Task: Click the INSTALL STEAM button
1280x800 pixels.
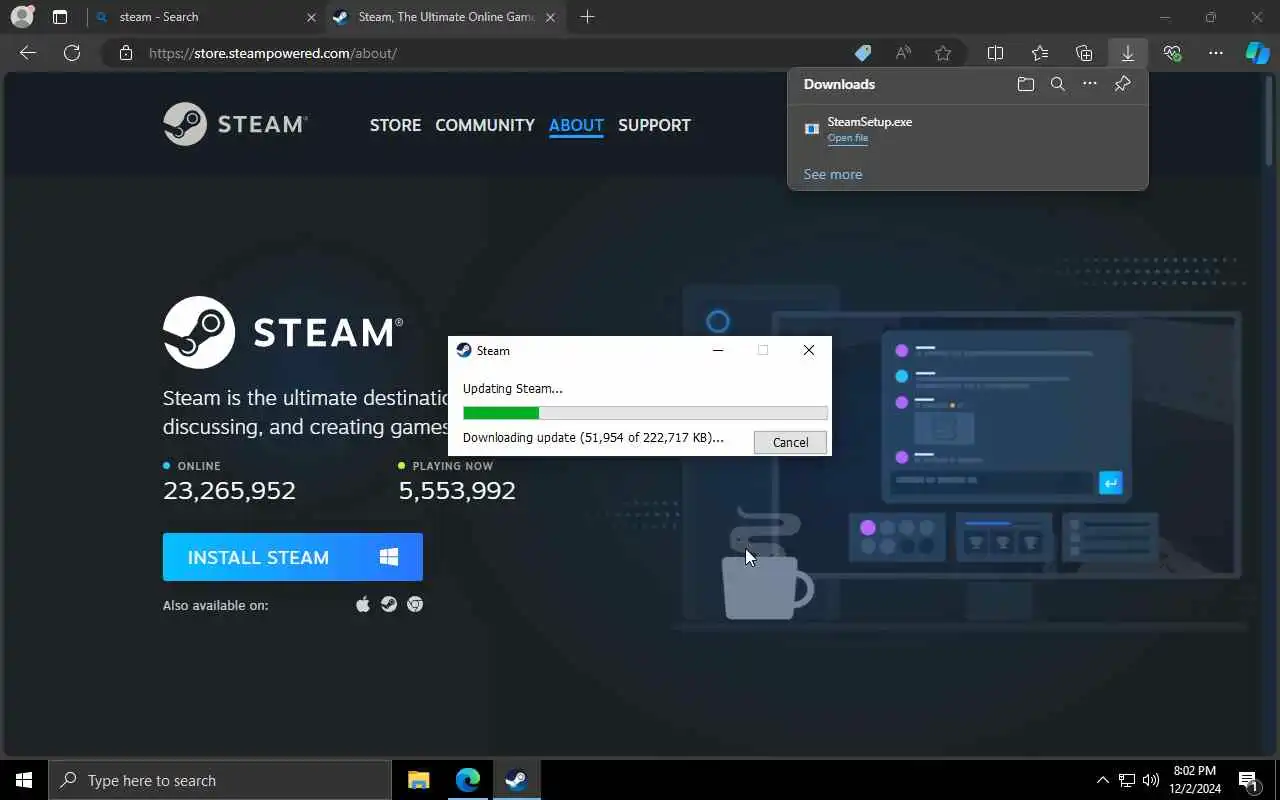Action: coord(293,557)
